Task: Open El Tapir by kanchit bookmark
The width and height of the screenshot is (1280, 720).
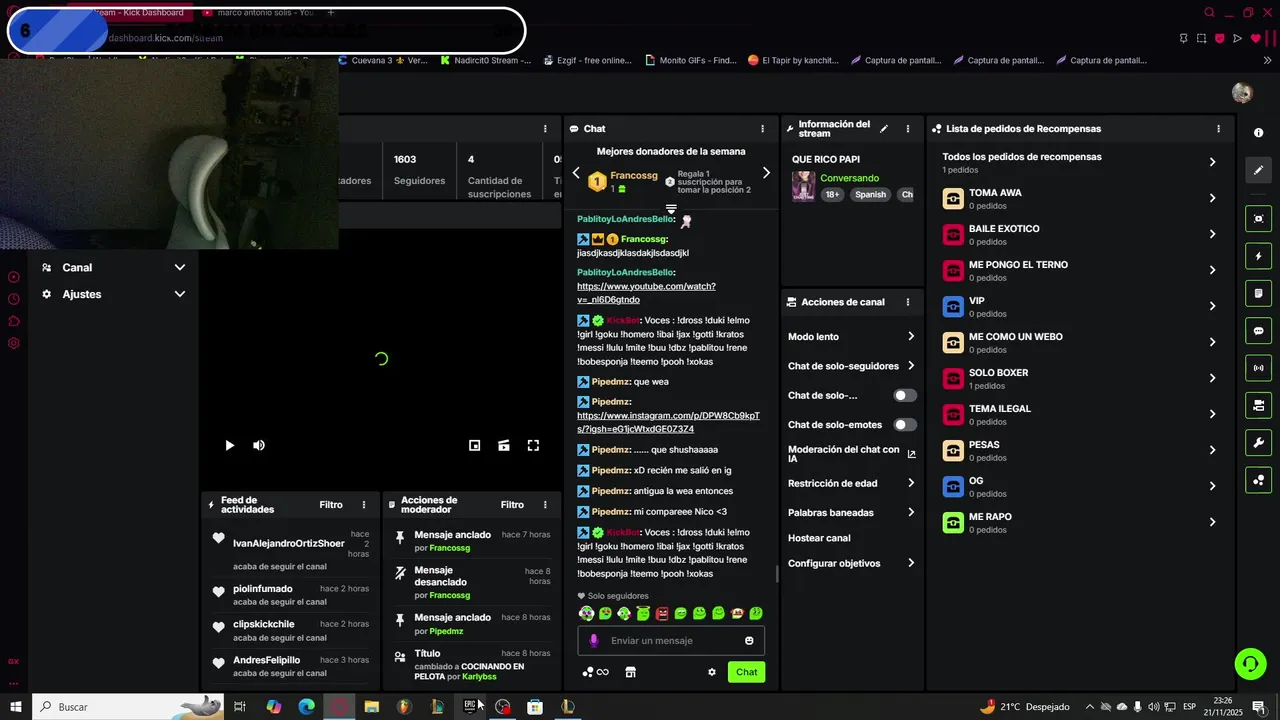Action: coord(794,60)
